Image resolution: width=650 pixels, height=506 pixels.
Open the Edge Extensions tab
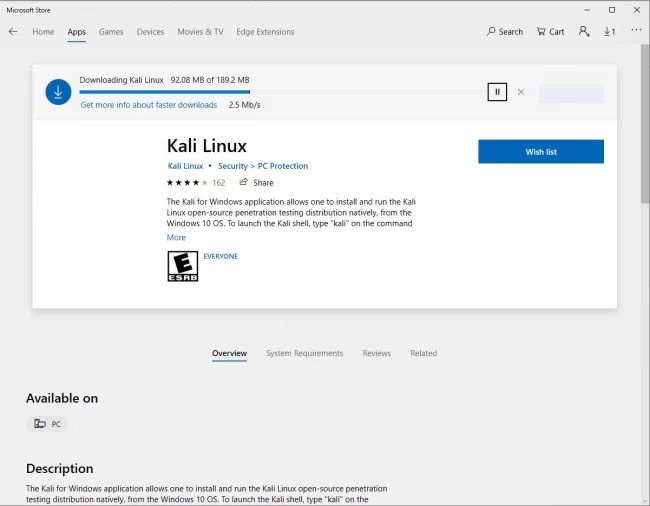[265, 32]
